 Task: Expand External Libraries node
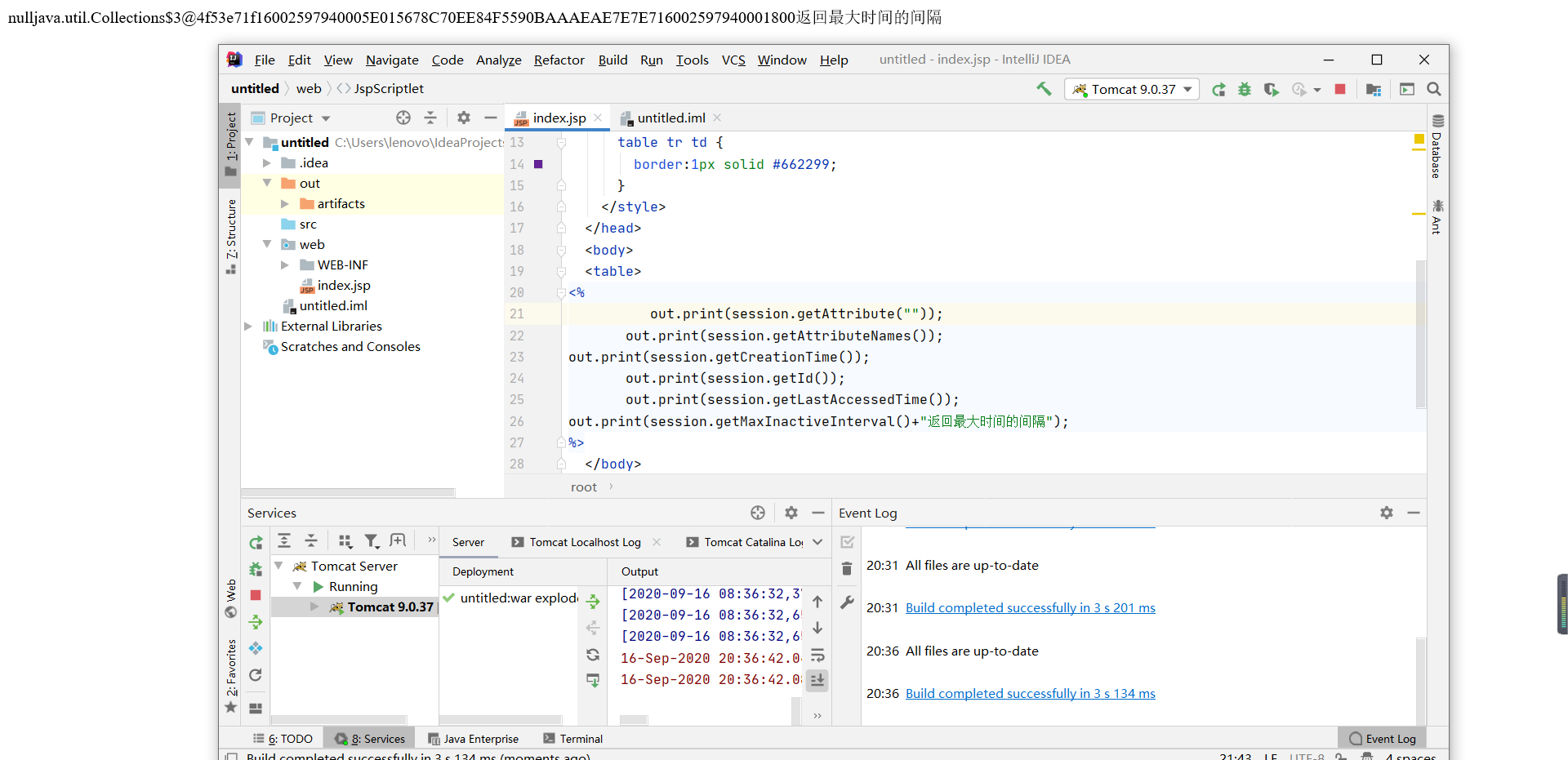248,326
